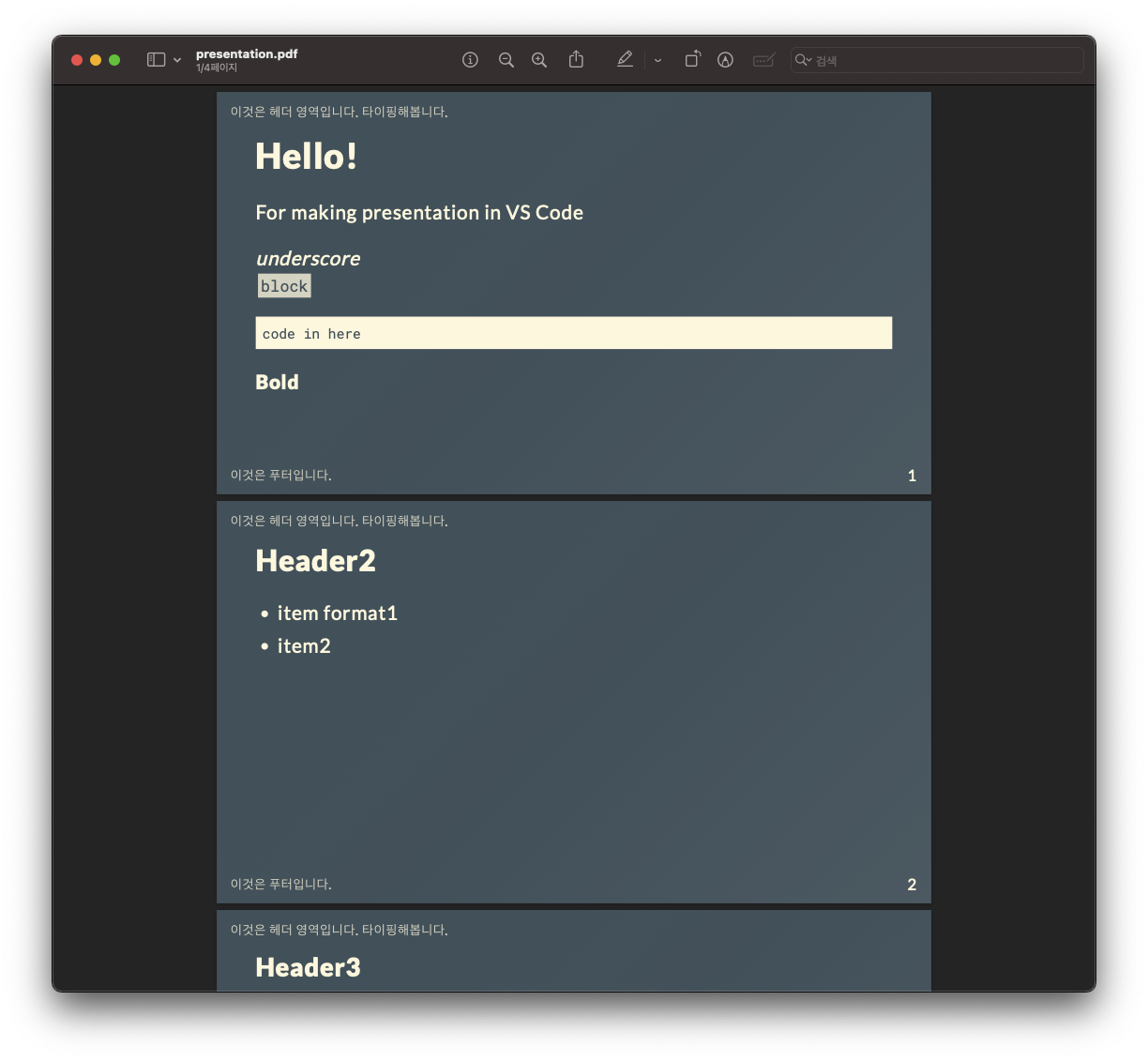Rotate the page left

click(692, 59)
